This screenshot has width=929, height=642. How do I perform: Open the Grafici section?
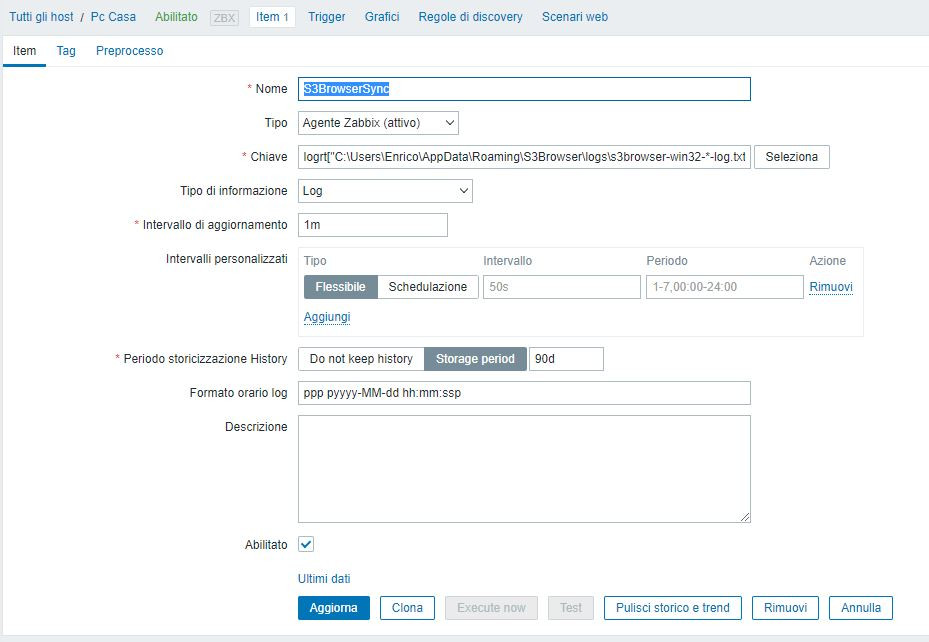pyautogui.click(x=381, y=16)
